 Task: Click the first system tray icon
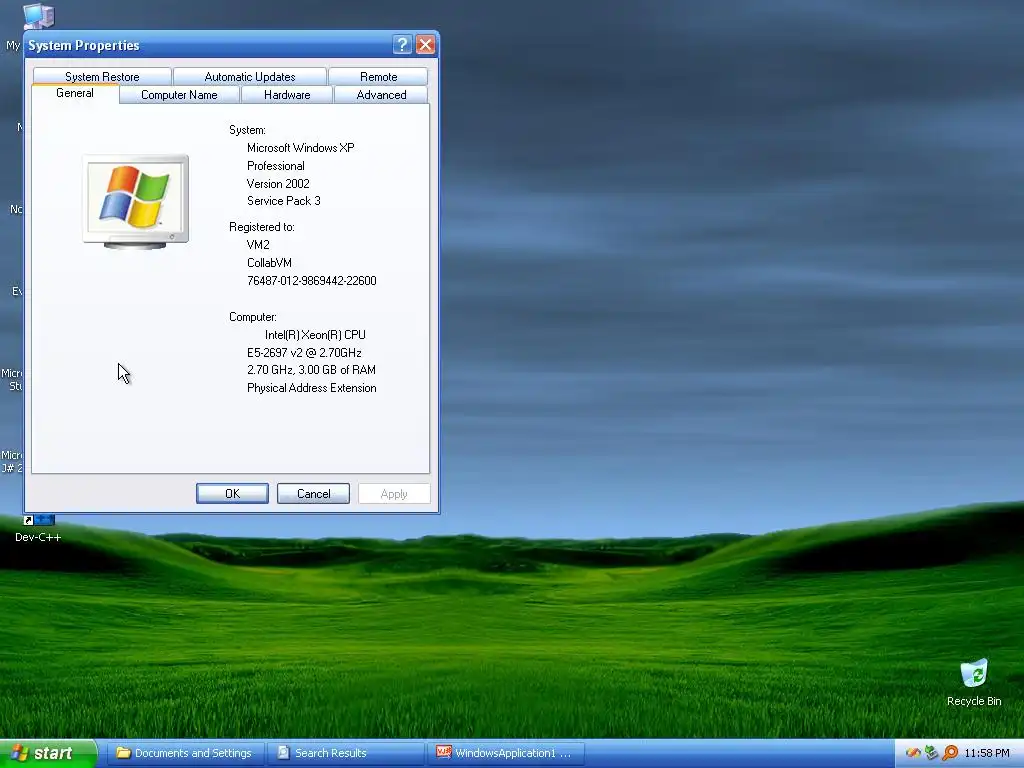[x=913, y=753]
